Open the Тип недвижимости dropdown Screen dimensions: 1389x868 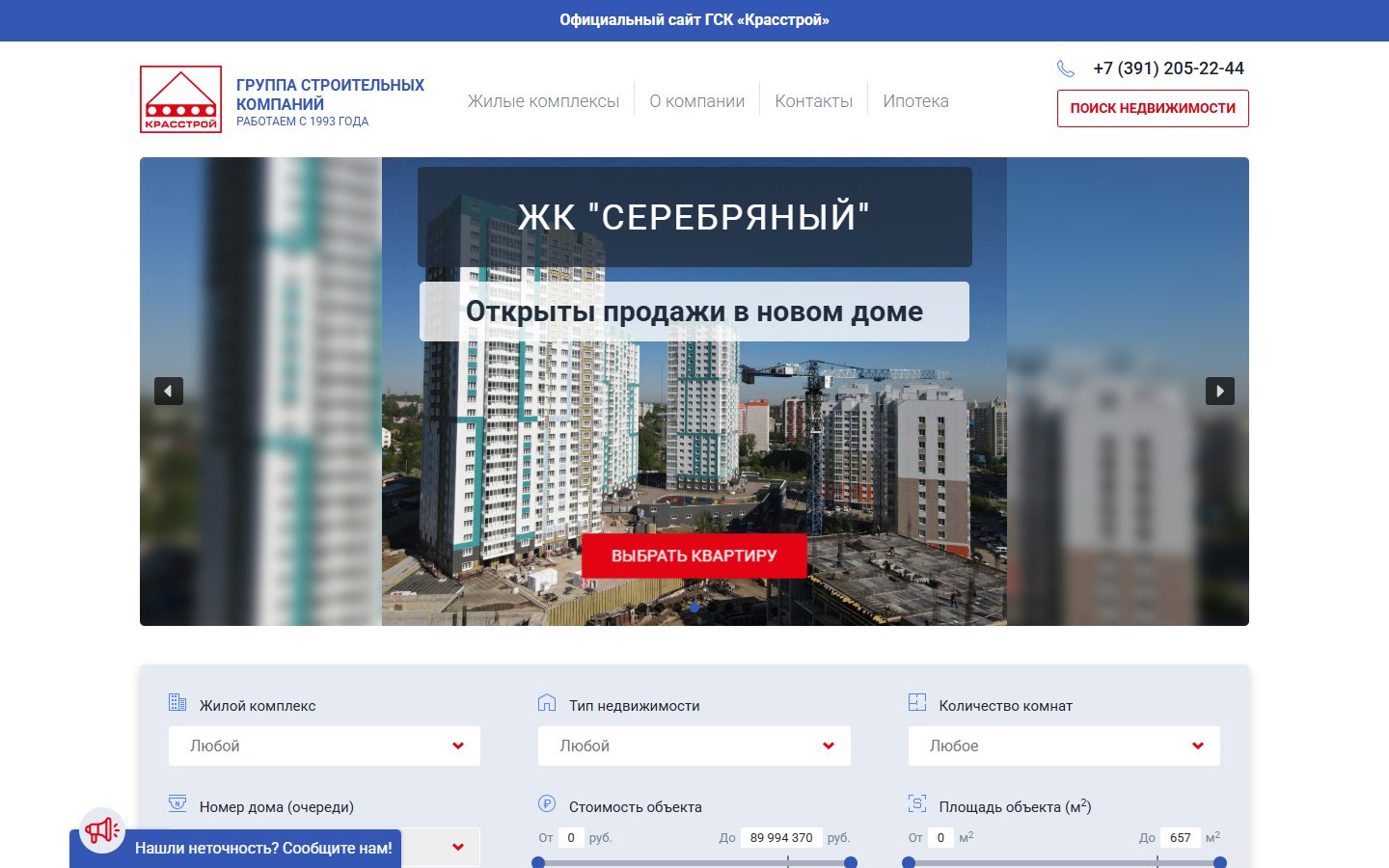point(694,746)
